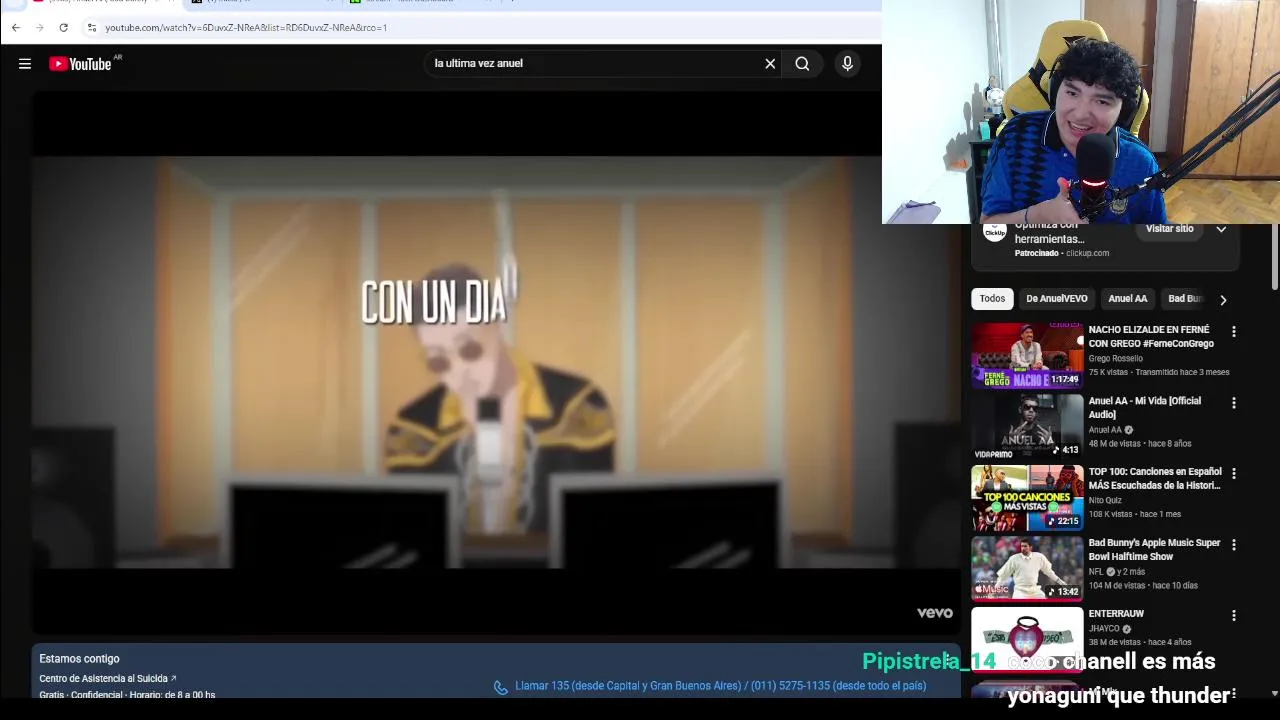Select the 'De AnuelVEVO' filter chip
1280x720 pixels.
(1056, 299)
